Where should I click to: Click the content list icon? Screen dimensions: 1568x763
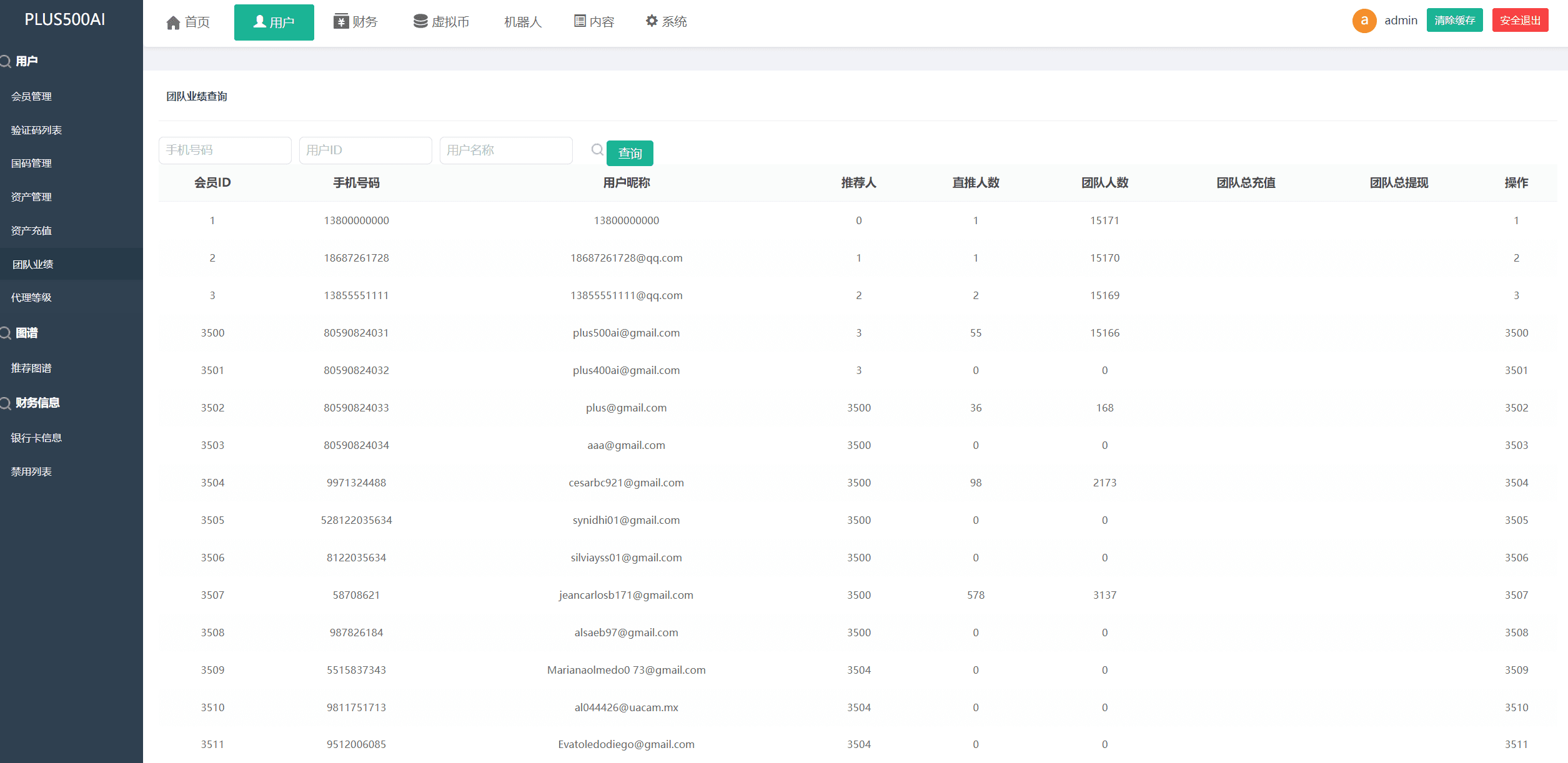pyautogui.click(x=580, y=21)
